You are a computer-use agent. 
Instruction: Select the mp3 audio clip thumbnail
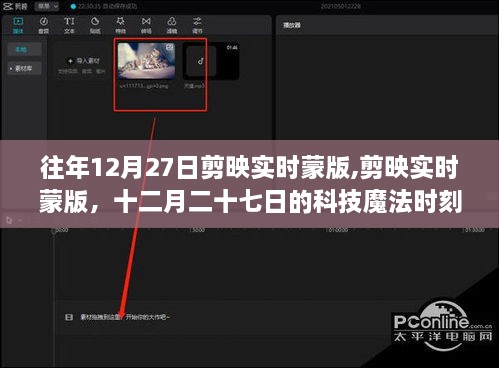211,61
